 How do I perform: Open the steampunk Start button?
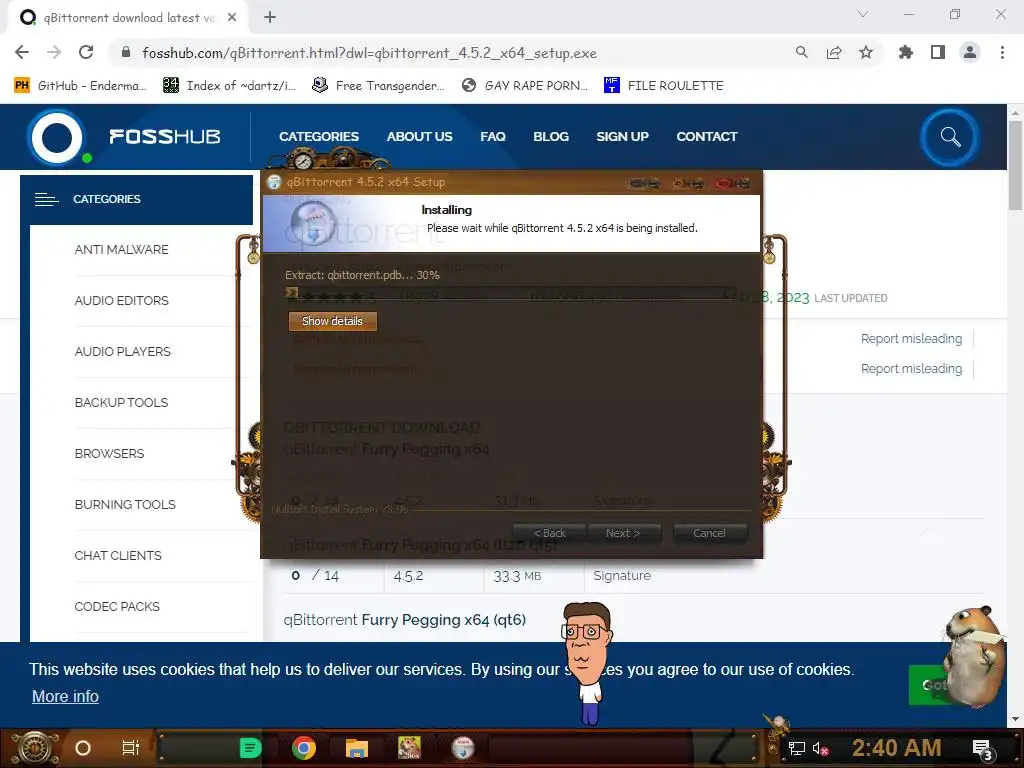[x=34, y=748]
